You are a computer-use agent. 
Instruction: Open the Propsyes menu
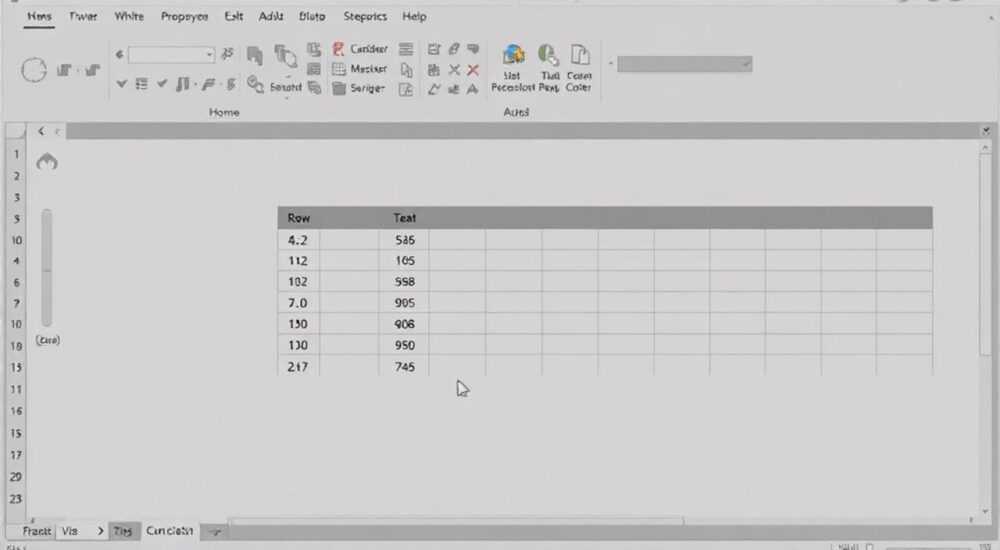[x=184, y=17]
